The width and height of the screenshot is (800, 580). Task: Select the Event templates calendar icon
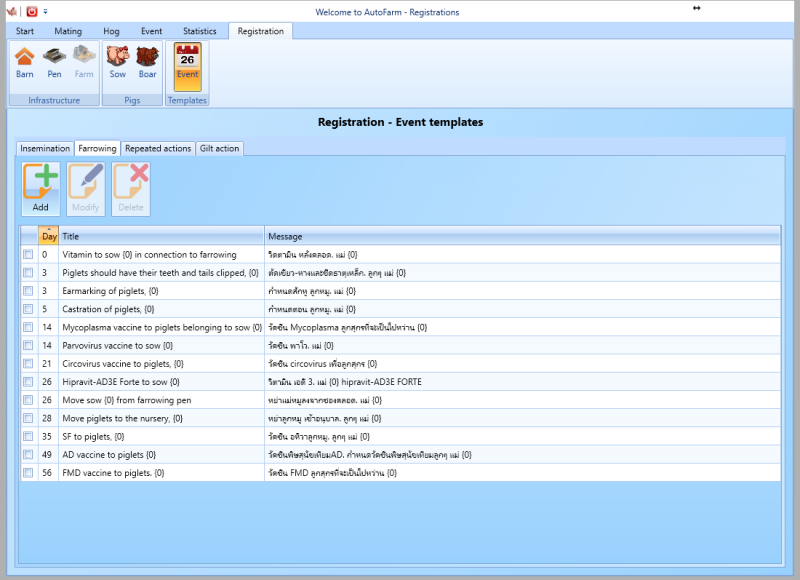pyautogui.click(x=187, y=62)
